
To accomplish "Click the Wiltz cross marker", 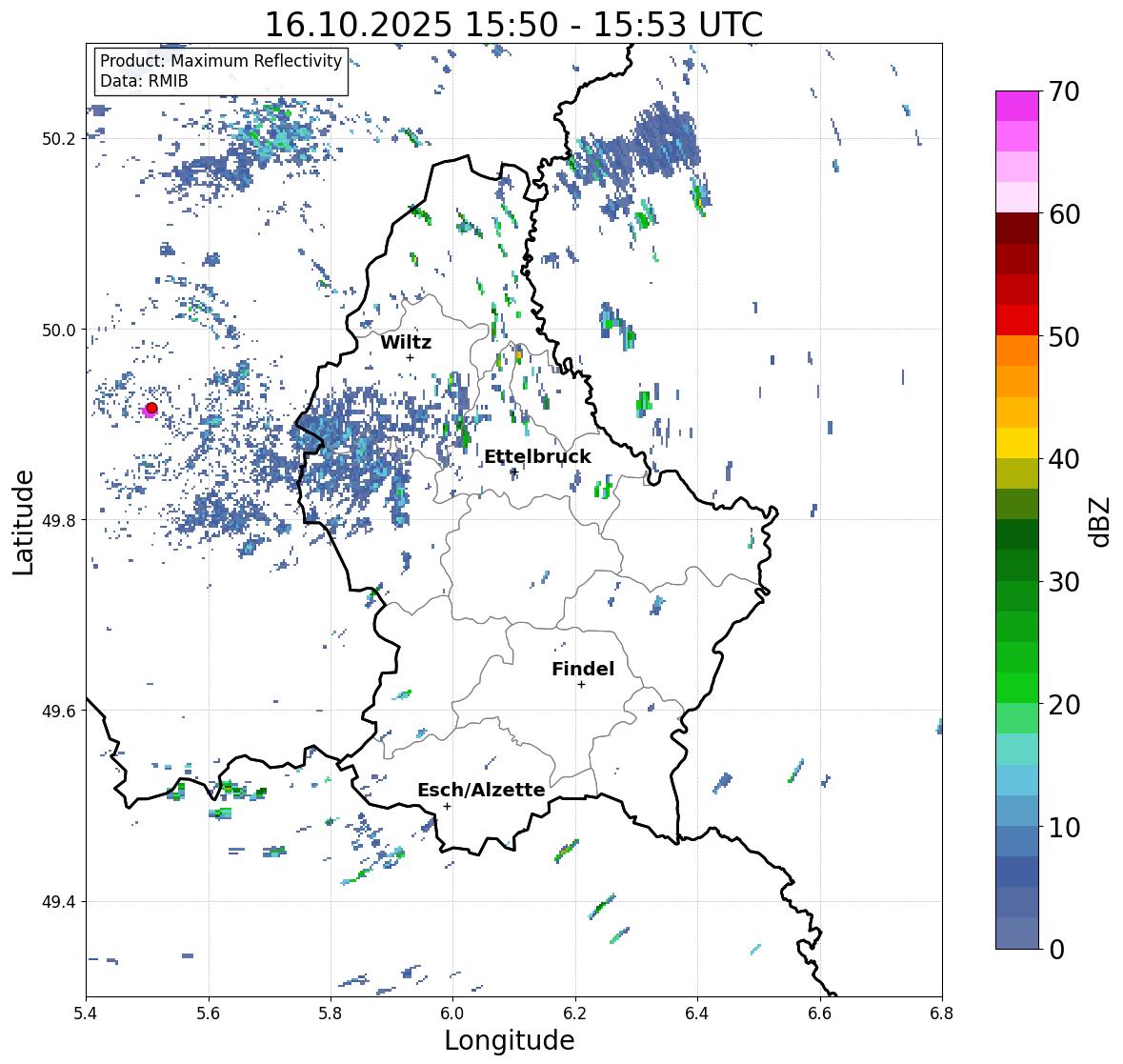I will (x=410, y=357).
